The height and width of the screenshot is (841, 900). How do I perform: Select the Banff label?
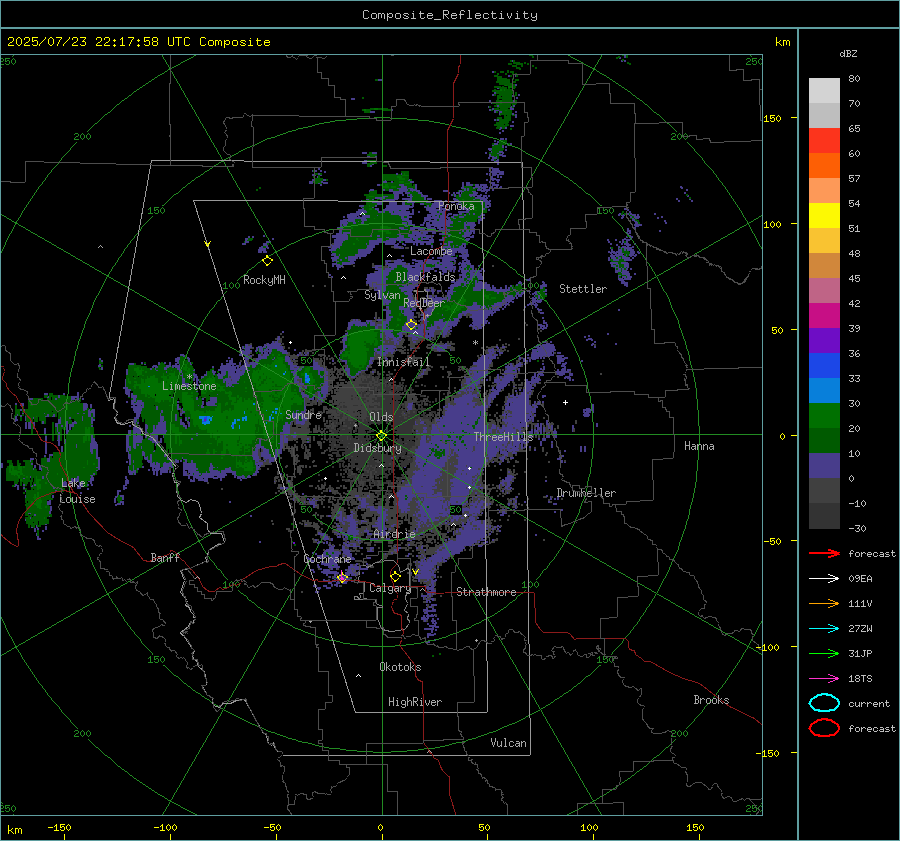[x=165, y=558]
